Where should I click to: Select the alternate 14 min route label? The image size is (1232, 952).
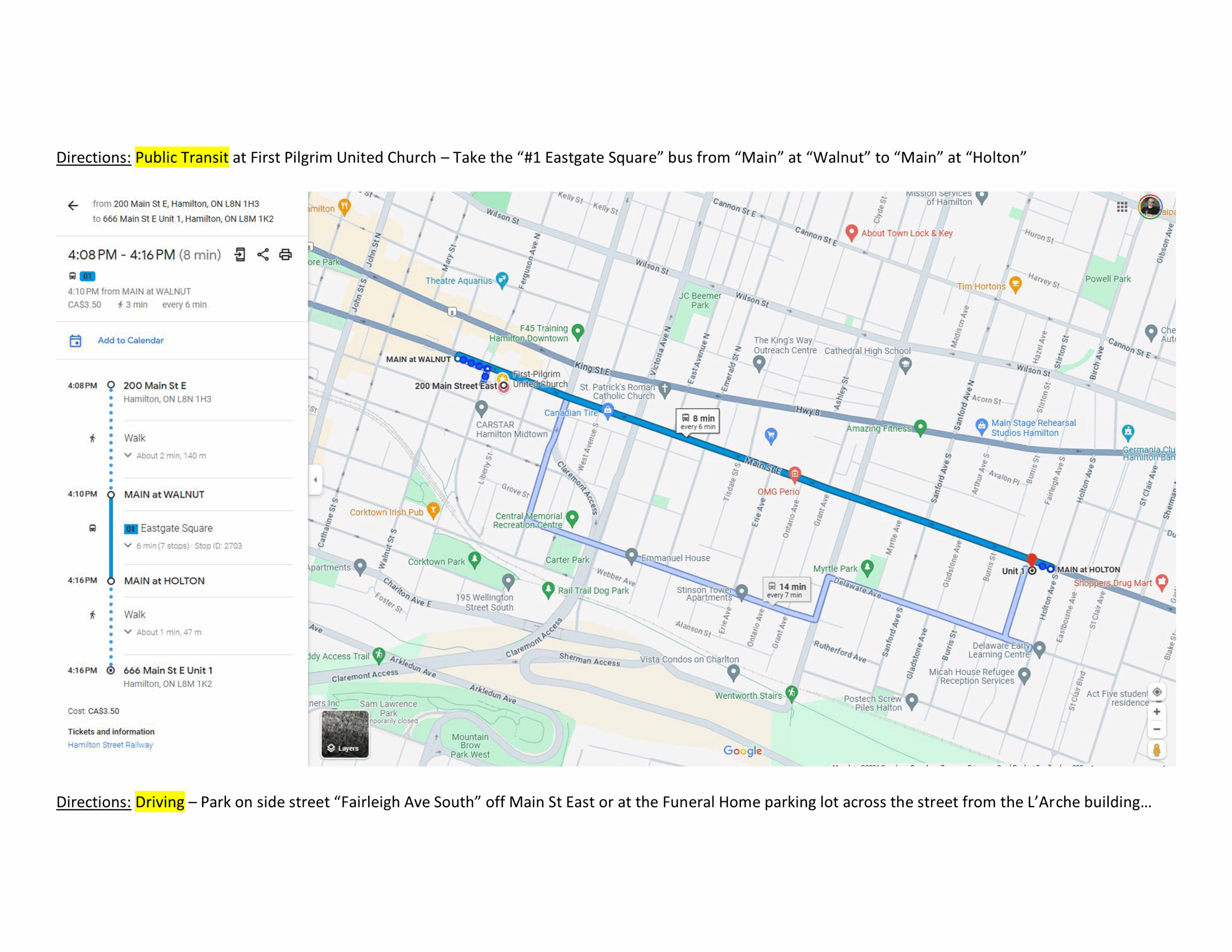click(x=786, y=590)
